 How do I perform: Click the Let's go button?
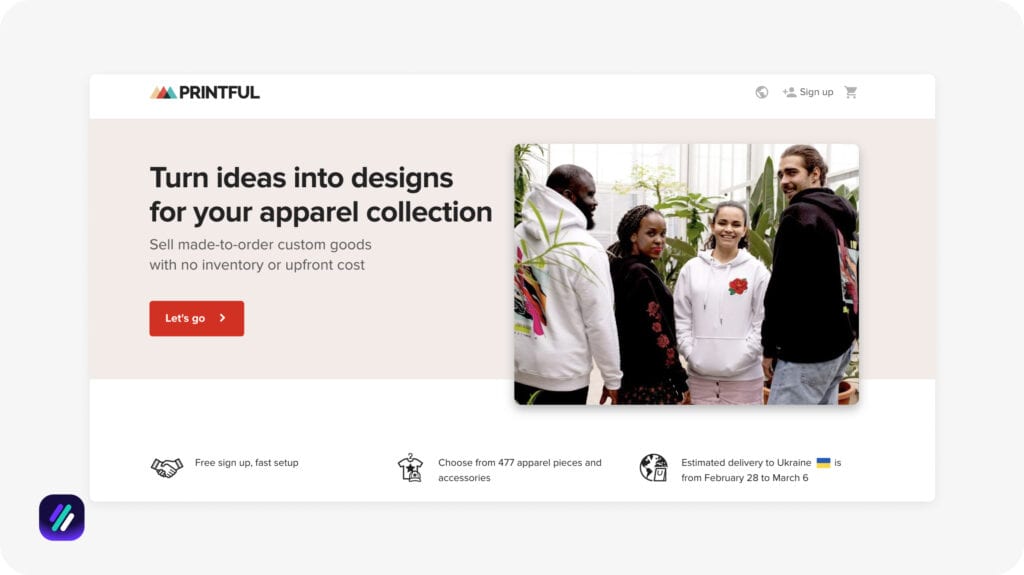pos(197,318)
